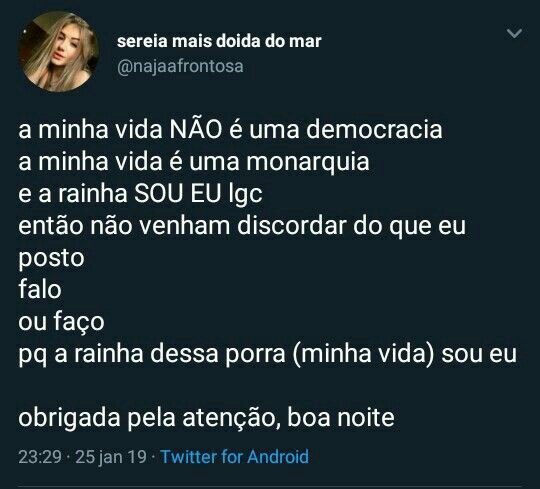
Task: Open the @najaafrontosa handle
Action: tap(180, 66)
